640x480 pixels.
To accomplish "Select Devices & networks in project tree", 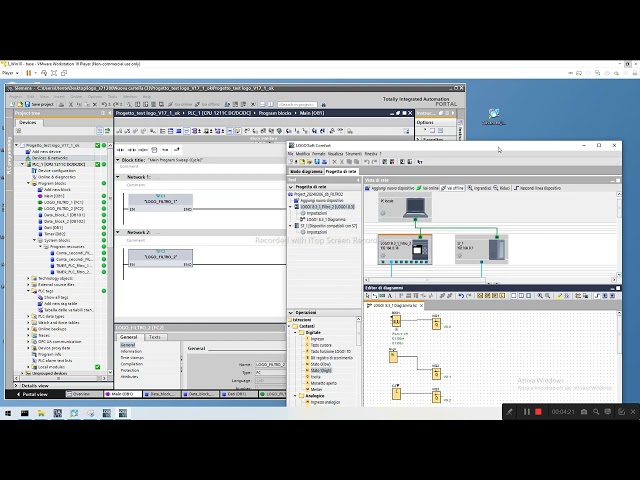I will pos(49,158).
